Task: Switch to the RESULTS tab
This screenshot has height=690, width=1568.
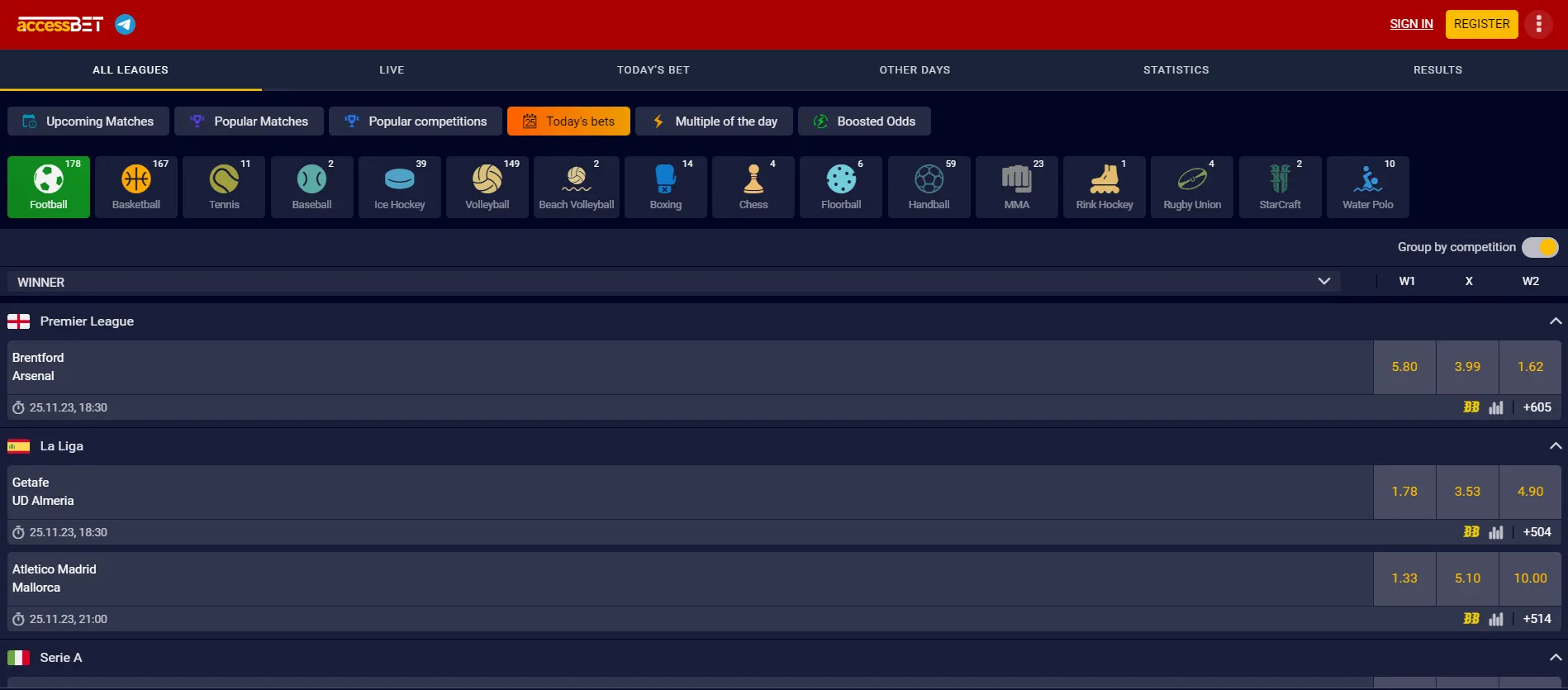Action: pyautogui.click(x=1437, y=70)
